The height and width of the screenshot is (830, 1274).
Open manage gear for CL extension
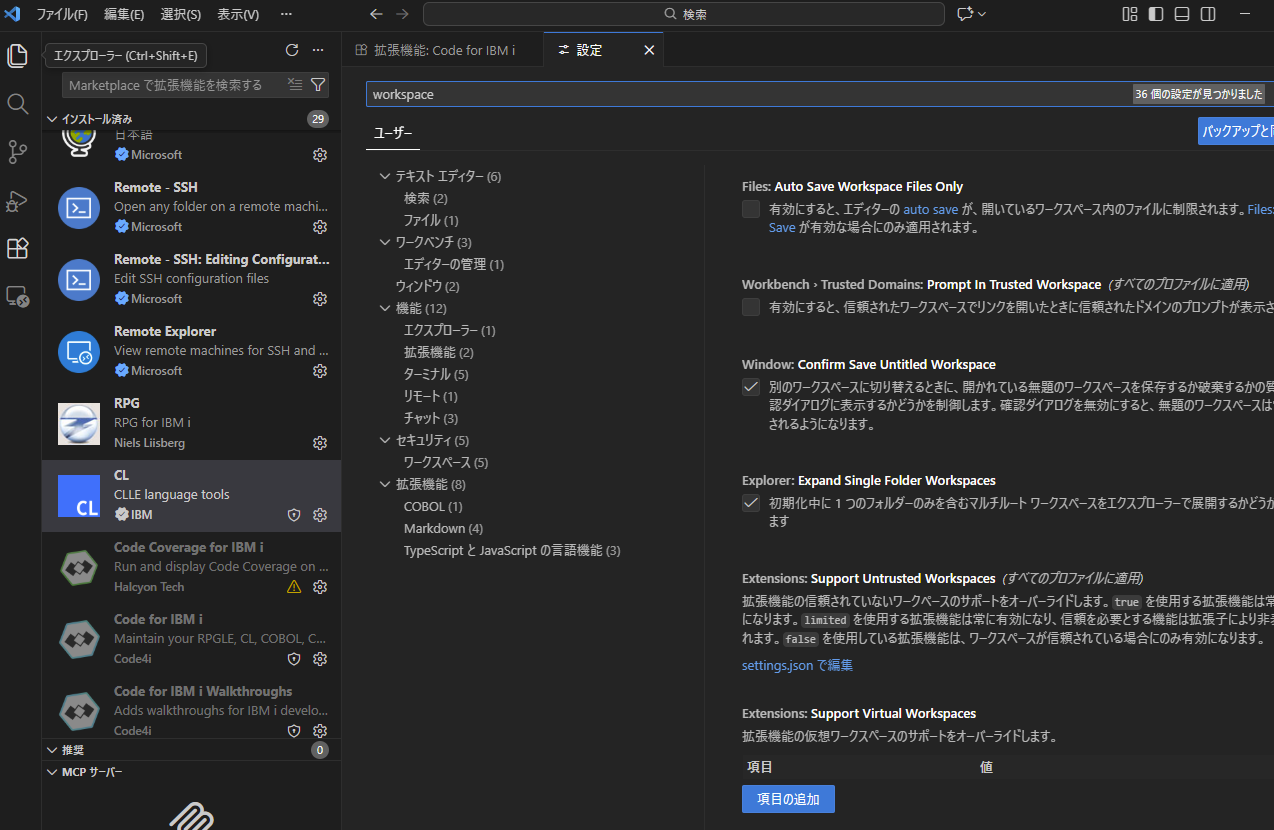coord(320,515)
